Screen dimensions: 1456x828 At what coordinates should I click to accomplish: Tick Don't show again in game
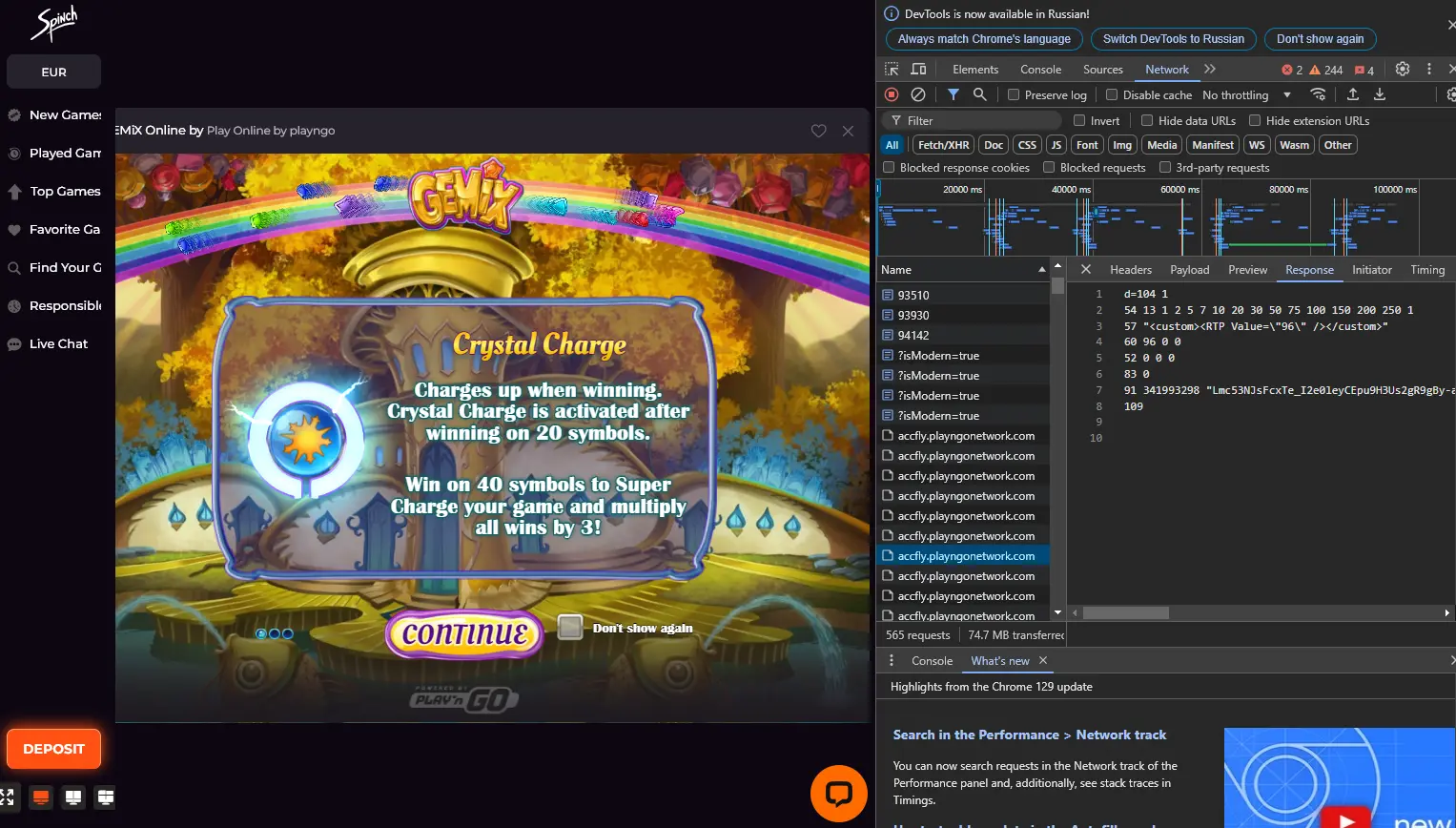570,627
